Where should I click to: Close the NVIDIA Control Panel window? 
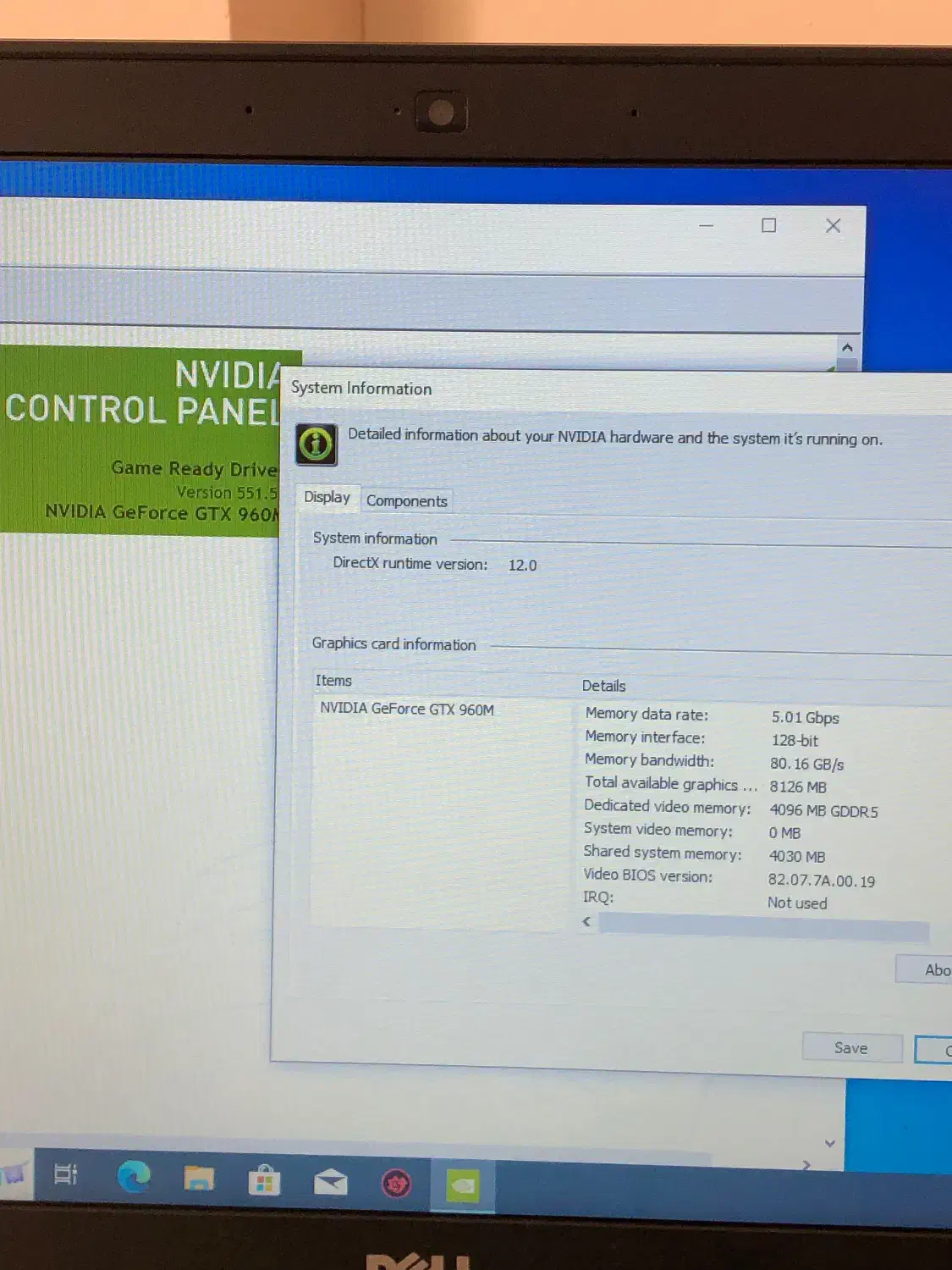click(x=833, y=225)
